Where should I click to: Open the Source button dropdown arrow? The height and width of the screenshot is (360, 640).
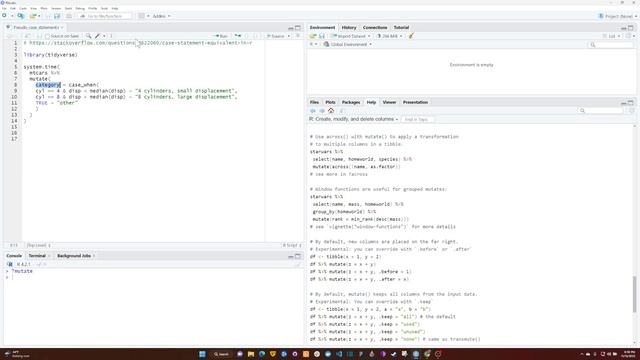pos(289,36)
